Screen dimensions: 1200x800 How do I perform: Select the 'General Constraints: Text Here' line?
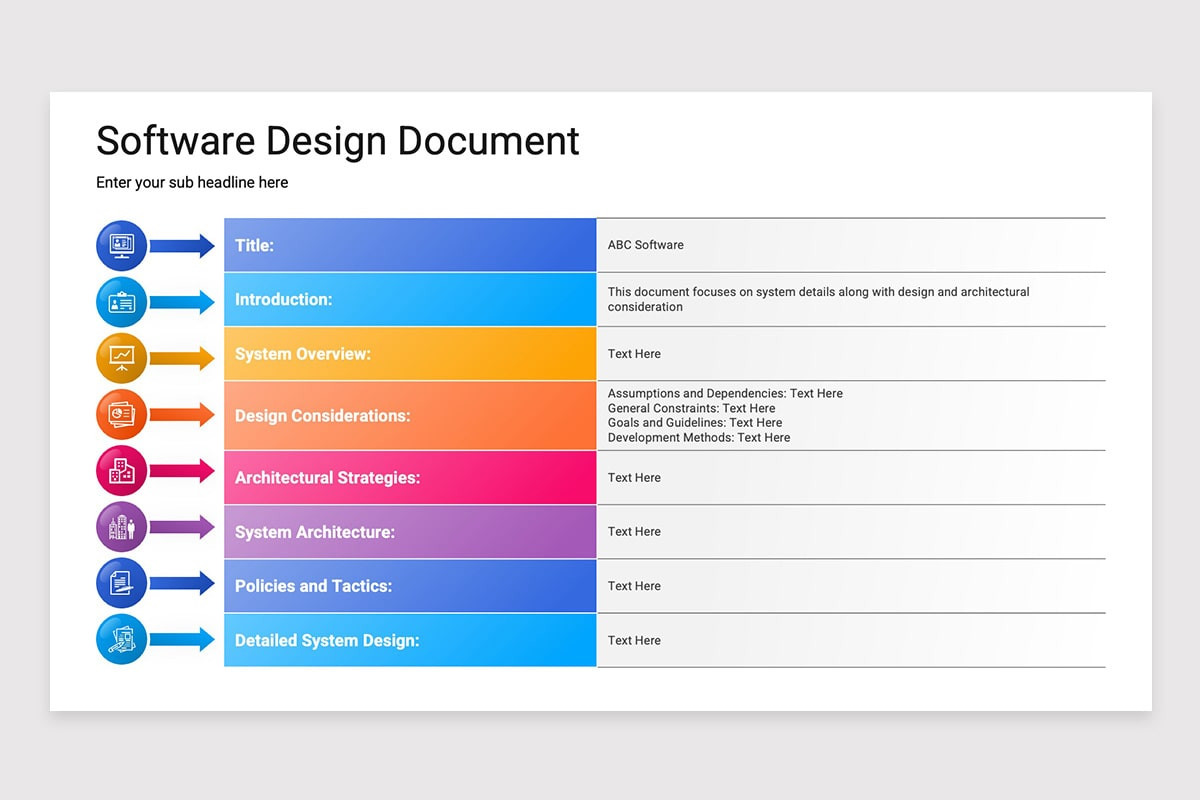(691, 408)
